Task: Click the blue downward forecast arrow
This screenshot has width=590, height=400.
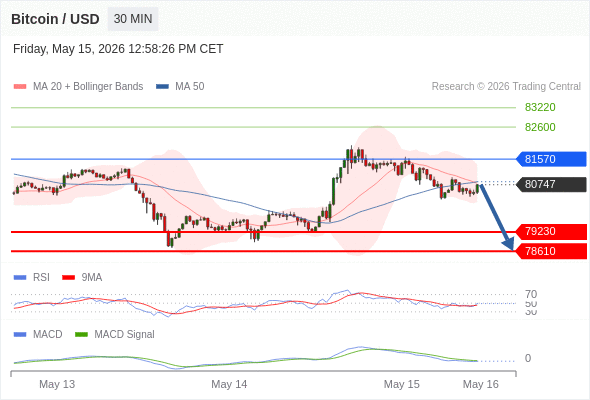Action: (497, 217)
